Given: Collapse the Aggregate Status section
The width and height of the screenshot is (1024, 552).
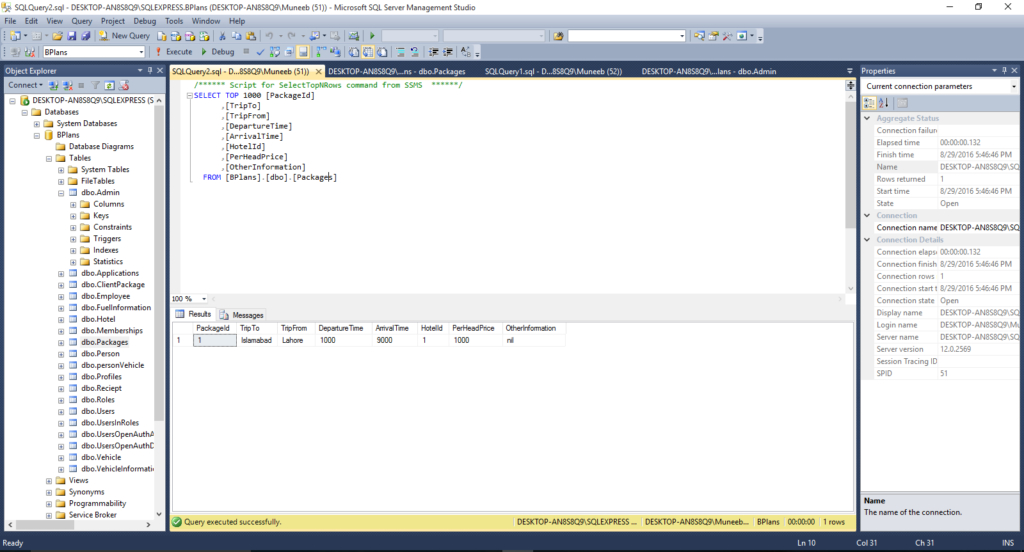Looking at the screenshot, I should (867, 118).
